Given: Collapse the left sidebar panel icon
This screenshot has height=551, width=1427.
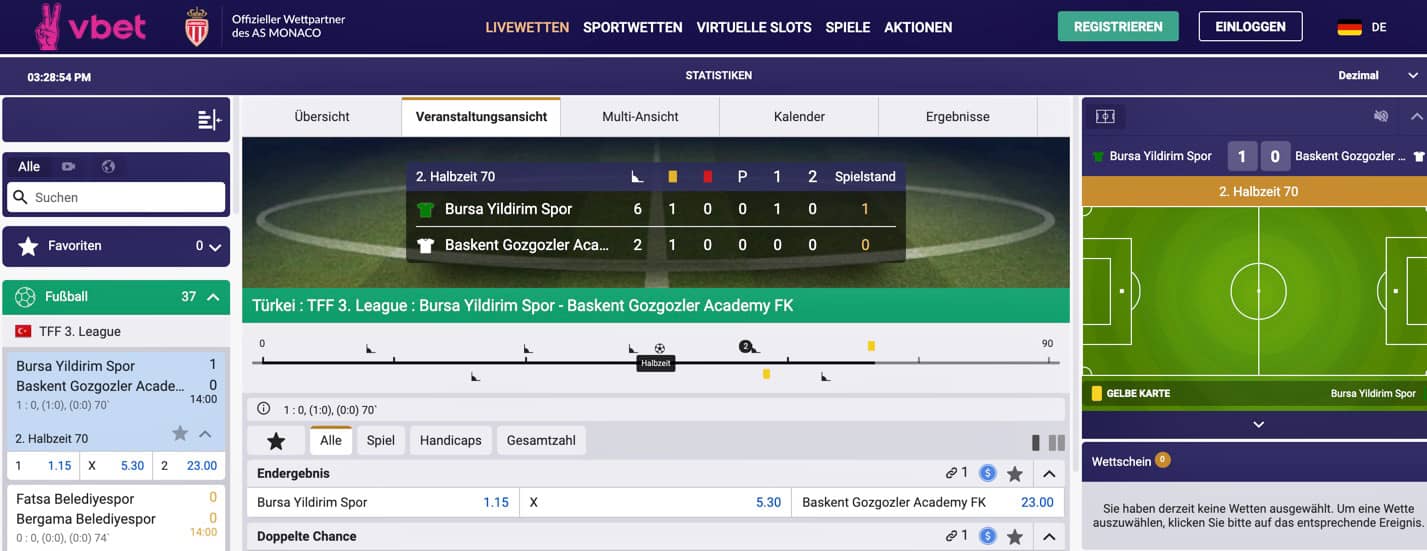Looking at the screenshot, I should coord(209,120).
